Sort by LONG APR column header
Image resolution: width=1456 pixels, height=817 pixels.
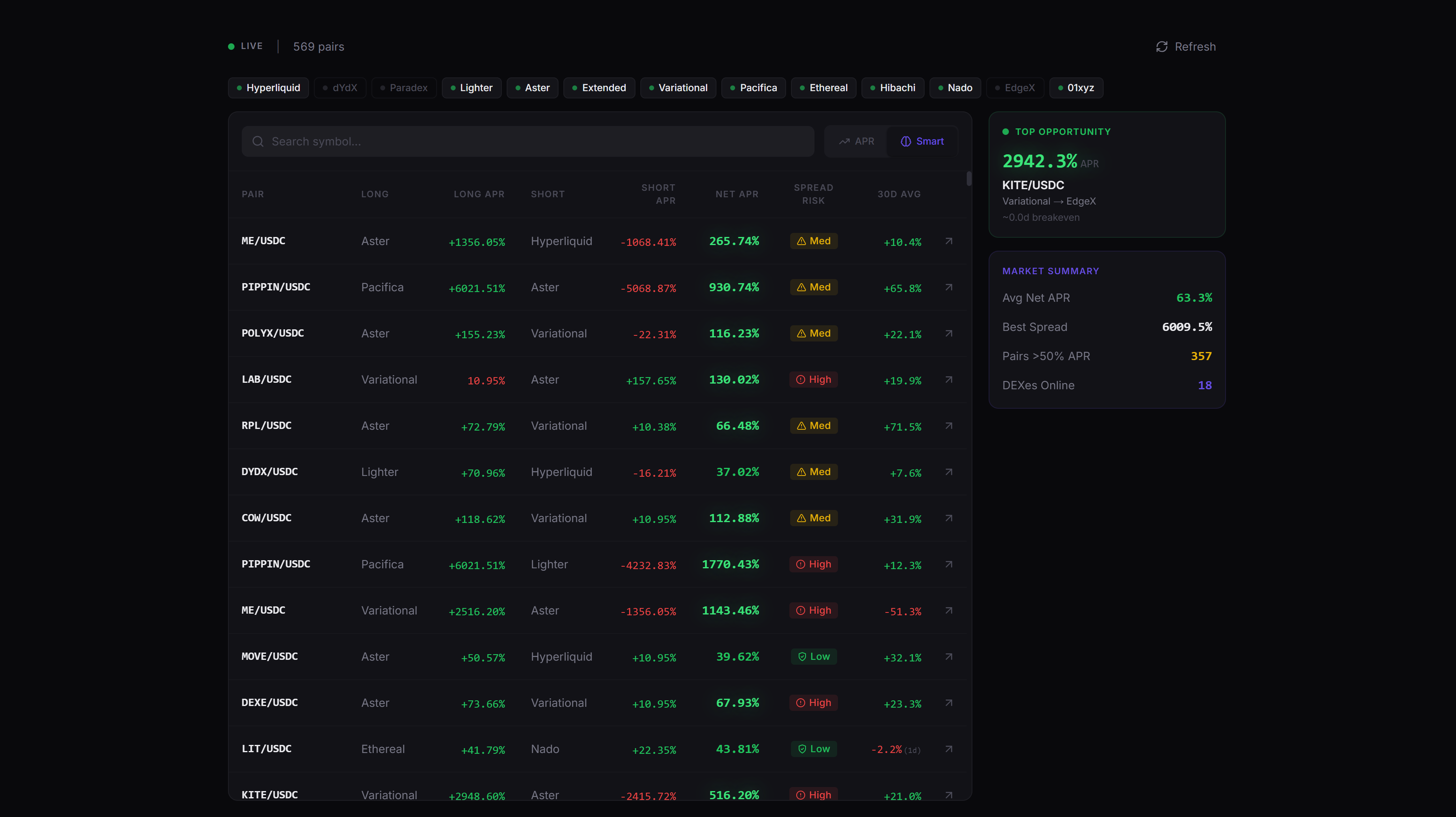coord(479,194)
